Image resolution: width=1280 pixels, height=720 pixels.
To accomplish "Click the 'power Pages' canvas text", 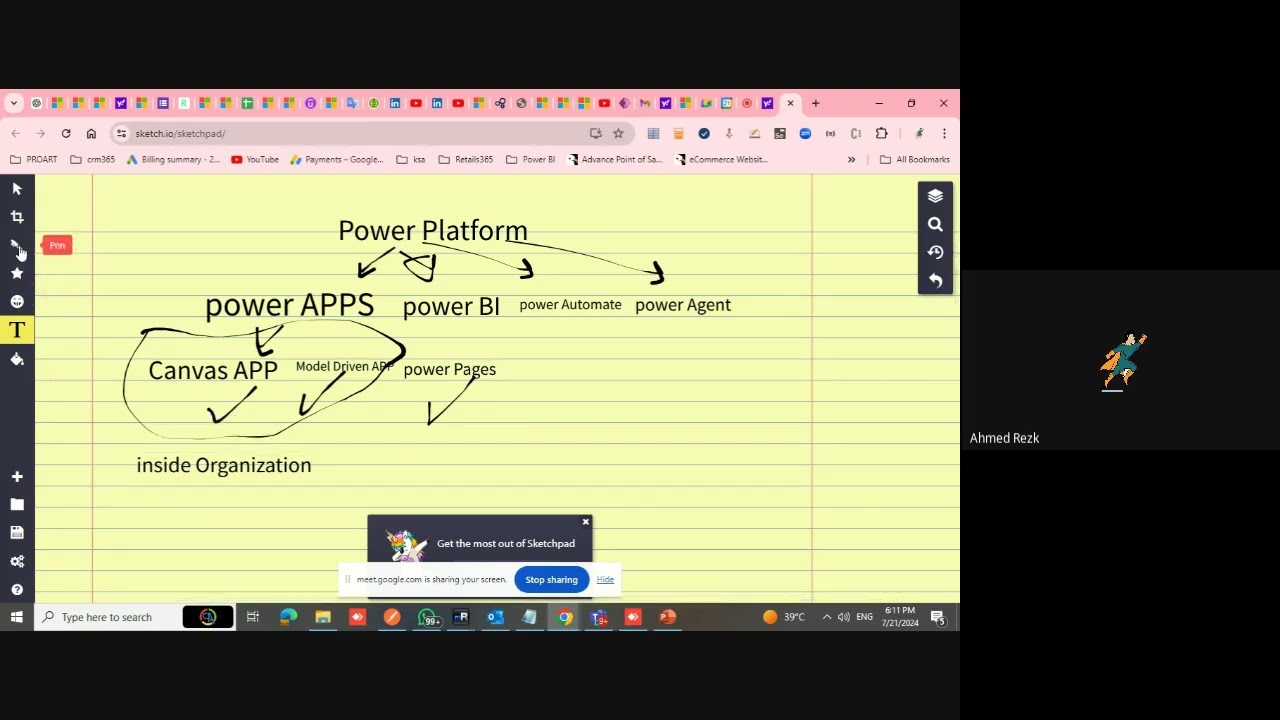I will point(450,370).
